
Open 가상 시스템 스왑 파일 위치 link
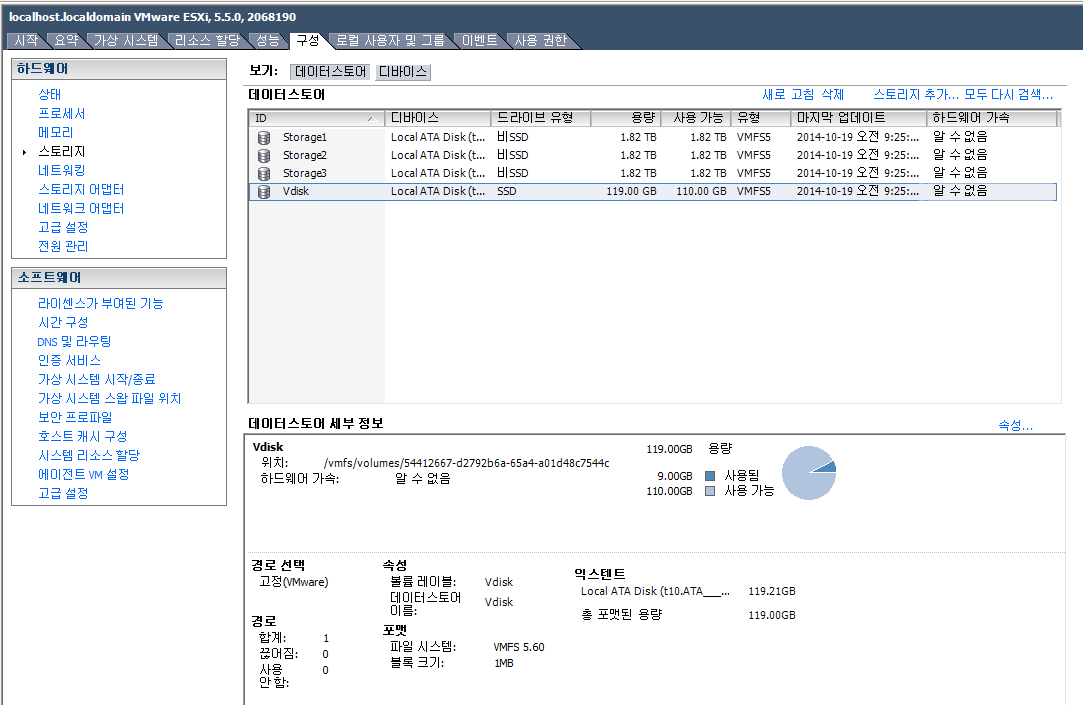coord(109,398)
